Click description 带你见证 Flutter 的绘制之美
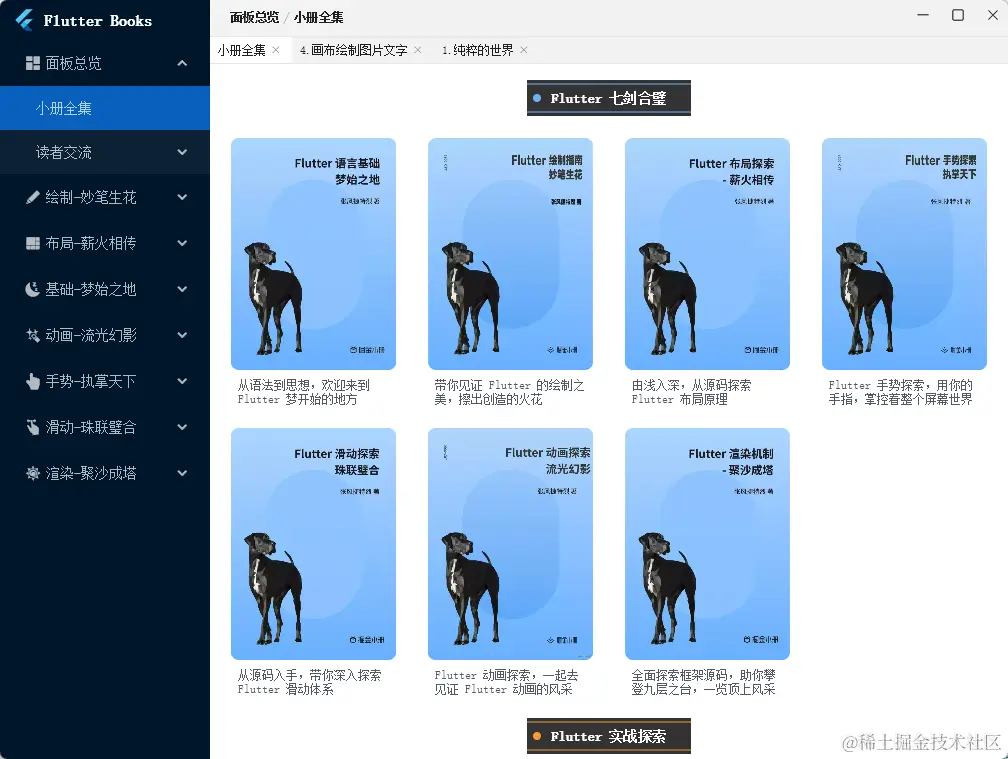The width and height of the screenshot is (1008, 759). pyautogui.click(x=509, y=392)
